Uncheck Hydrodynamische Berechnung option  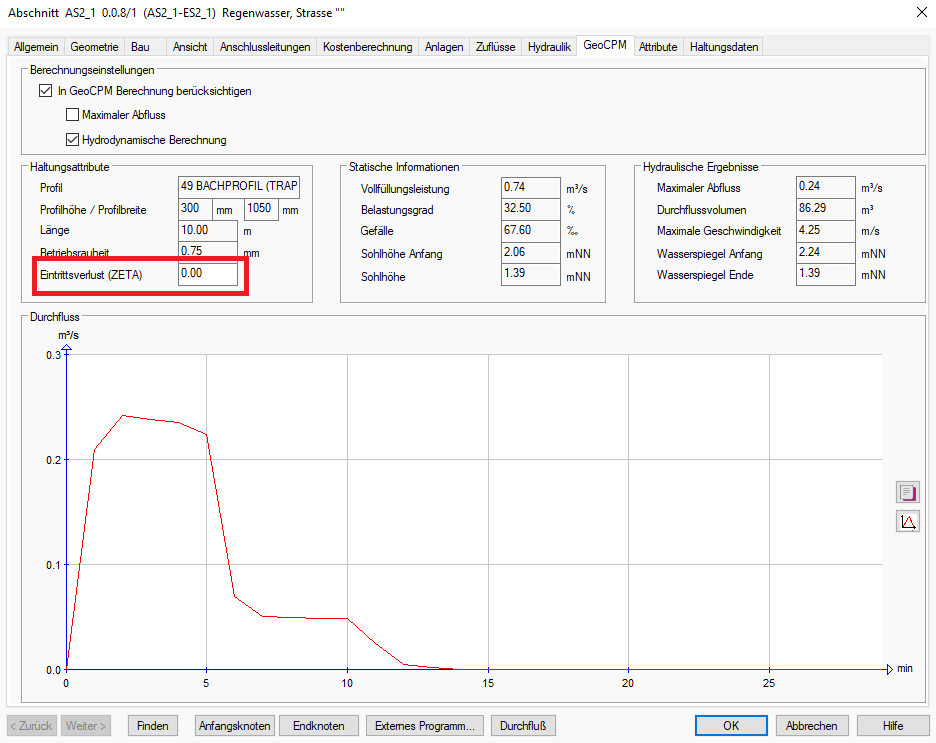(72, 140)
